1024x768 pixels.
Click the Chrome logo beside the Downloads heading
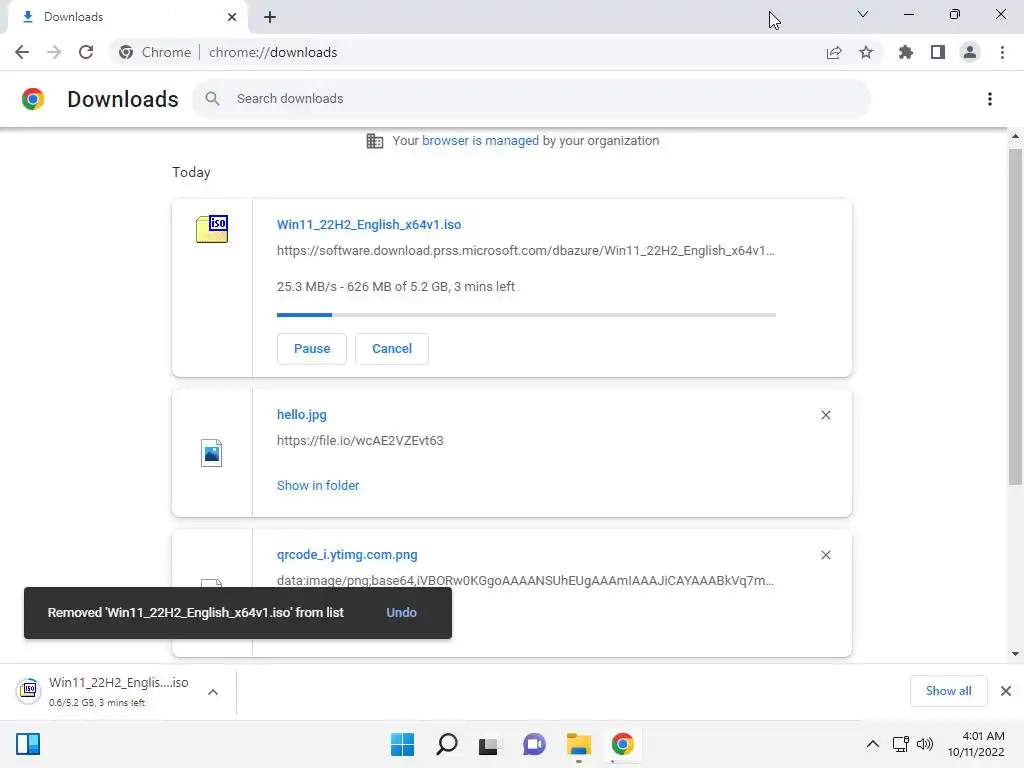[x=33, y=99]
